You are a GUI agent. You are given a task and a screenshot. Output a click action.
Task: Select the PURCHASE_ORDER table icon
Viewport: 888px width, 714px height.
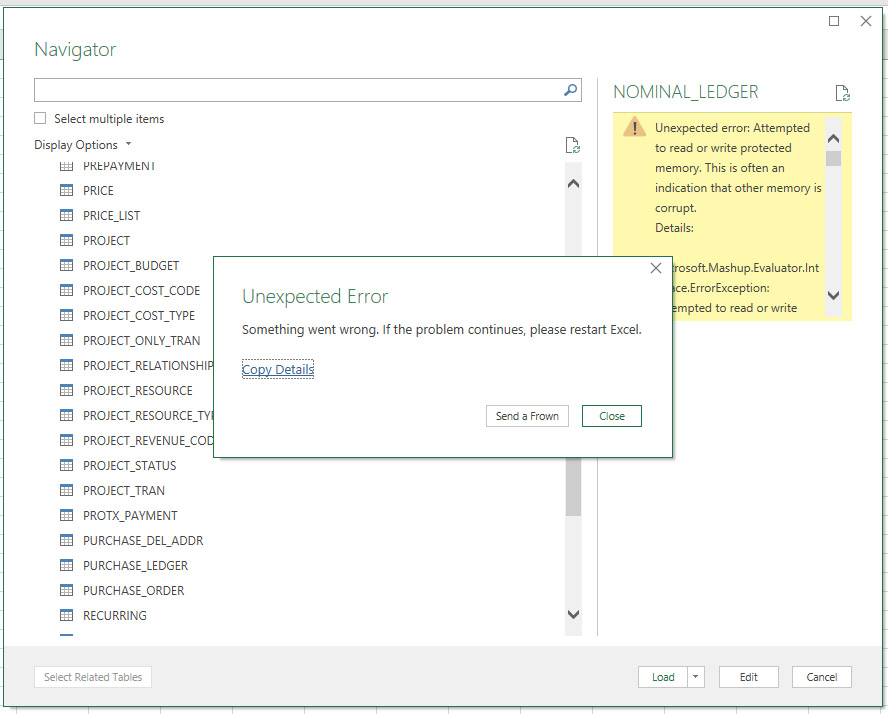[x=66, y=590]
